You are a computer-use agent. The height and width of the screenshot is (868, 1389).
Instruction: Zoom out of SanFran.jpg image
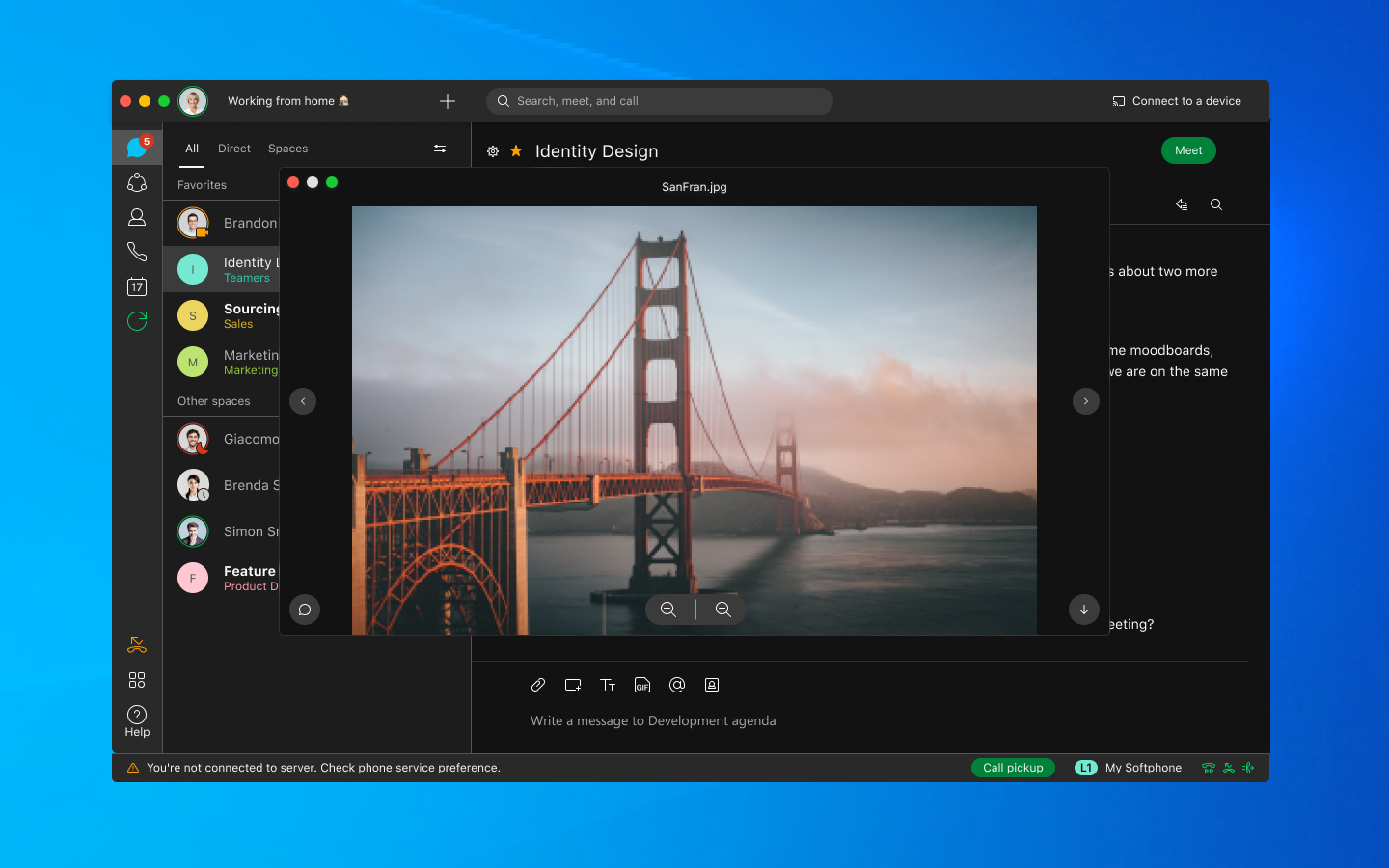pyautogui.click(x=668, y=610)
